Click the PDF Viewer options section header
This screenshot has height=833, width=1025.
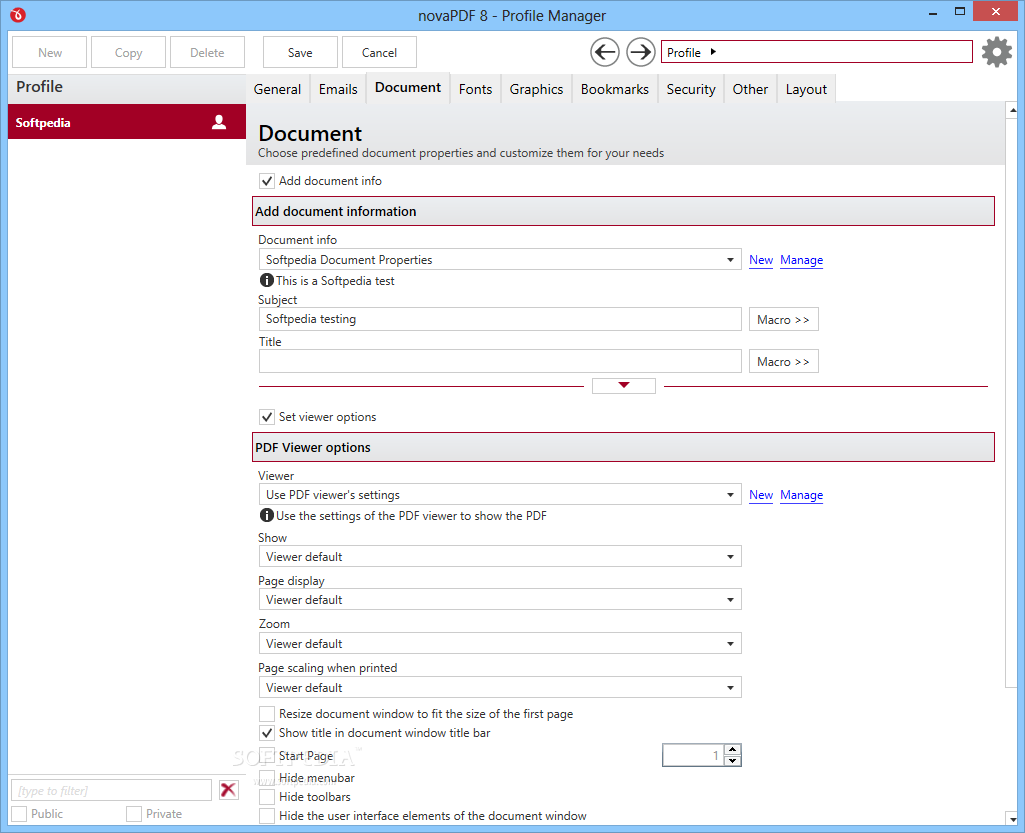pos(624,447)
